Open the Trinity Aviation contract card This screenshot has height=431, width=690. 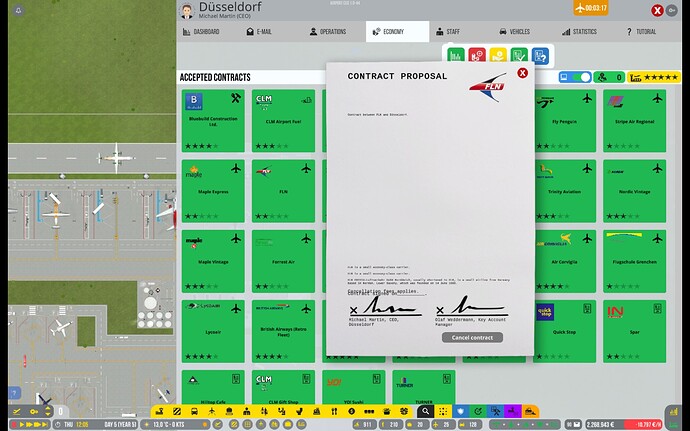(x=565, y=191)
